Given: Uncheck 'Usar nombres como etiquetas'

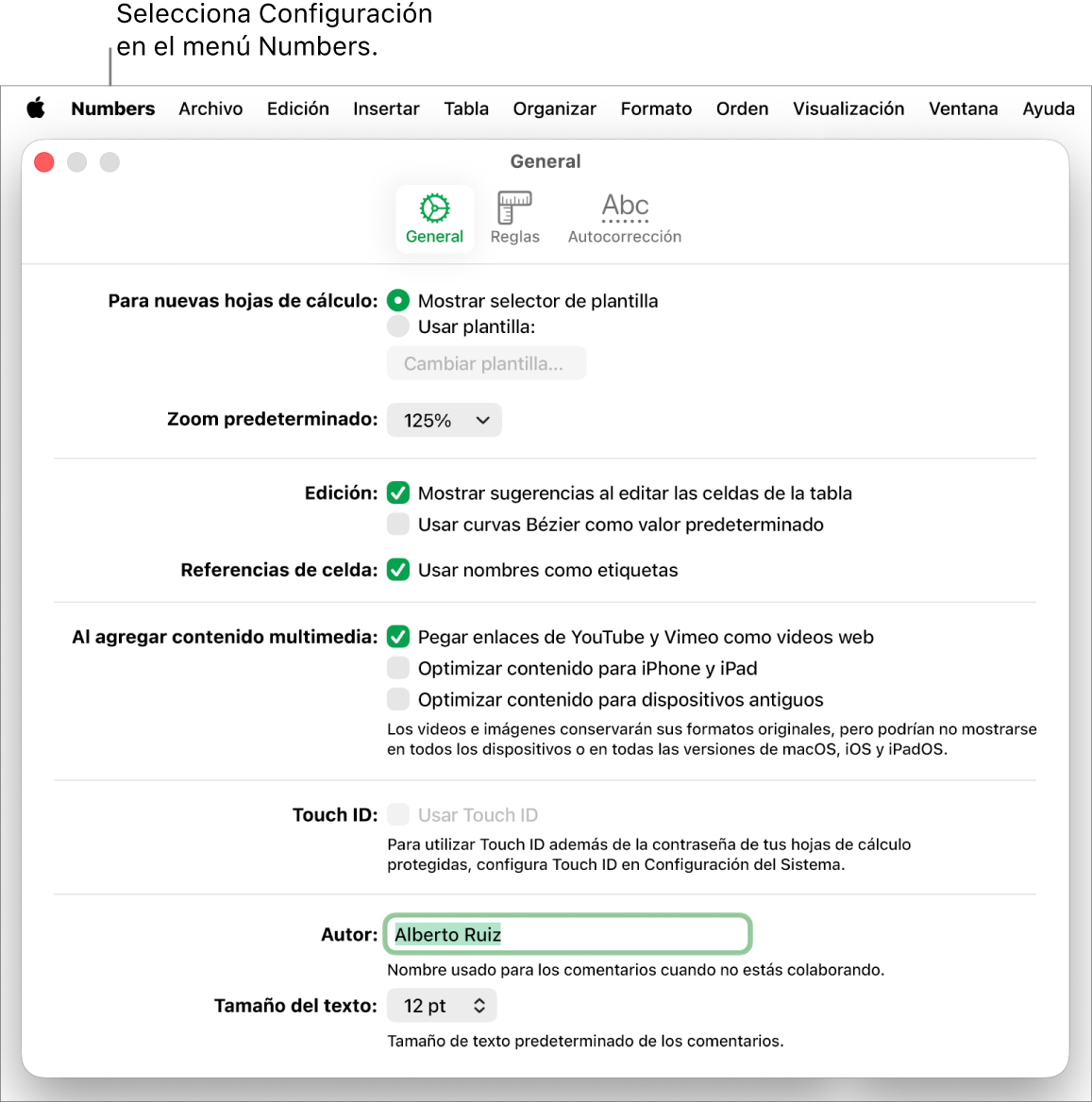Looking at the screenshot, I should pos(397,570).
